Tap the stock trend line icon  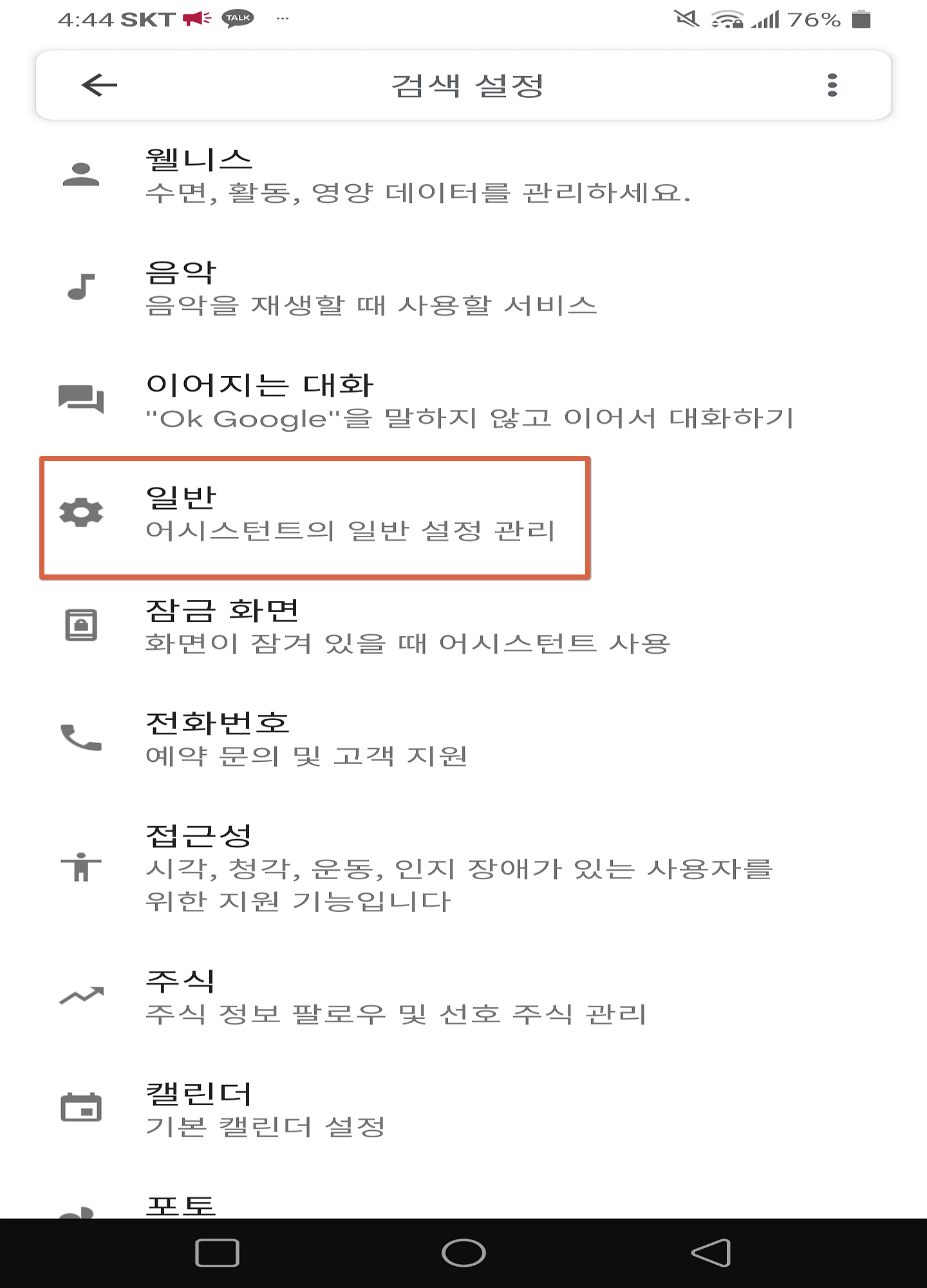(x=81, y=996)
